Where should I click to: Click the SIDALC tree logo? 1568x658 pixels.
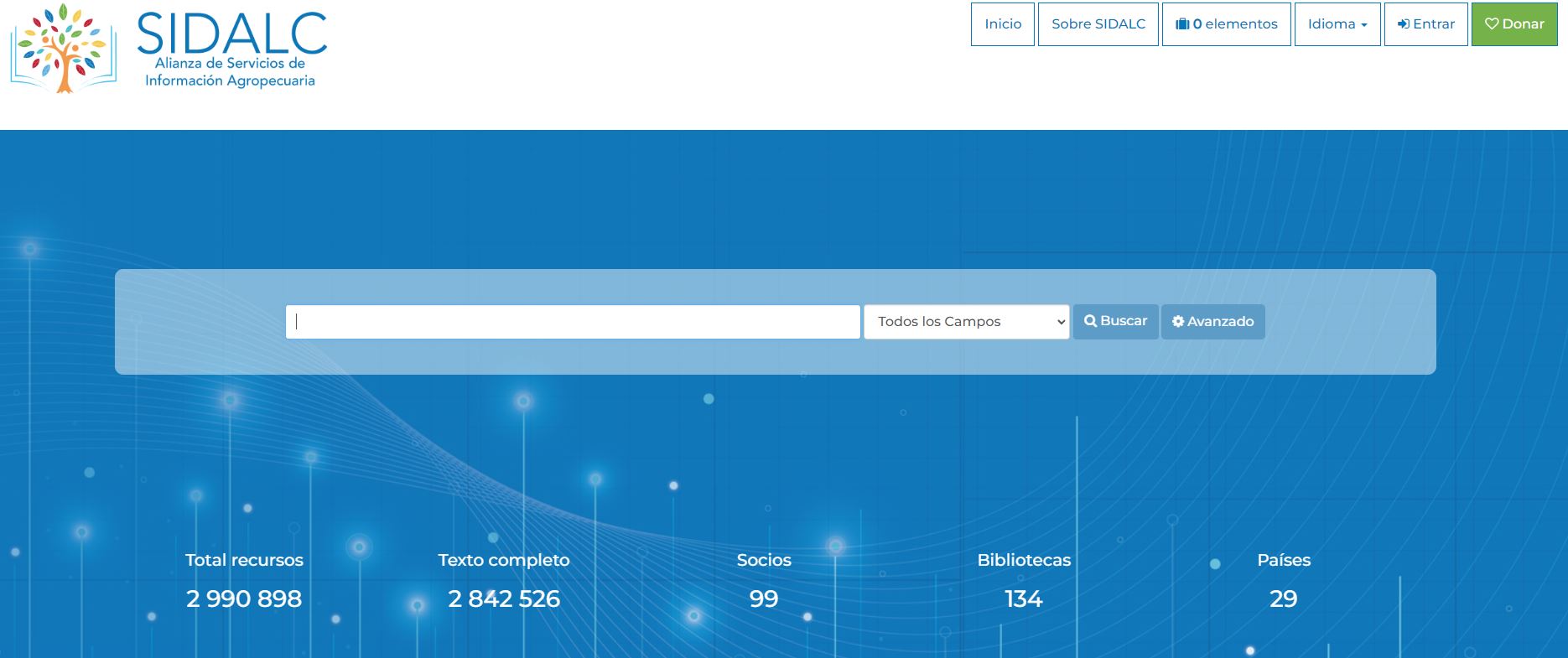click(64, 49)
